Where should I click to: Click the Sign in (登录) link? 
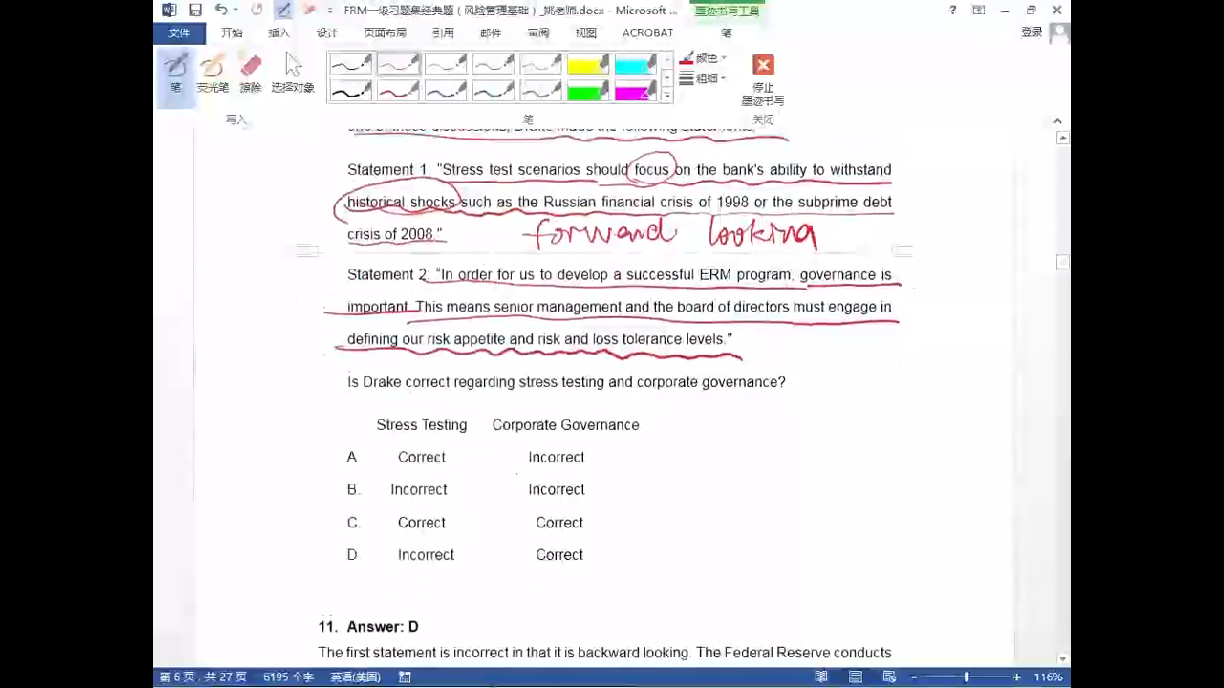click(1032, 33)
